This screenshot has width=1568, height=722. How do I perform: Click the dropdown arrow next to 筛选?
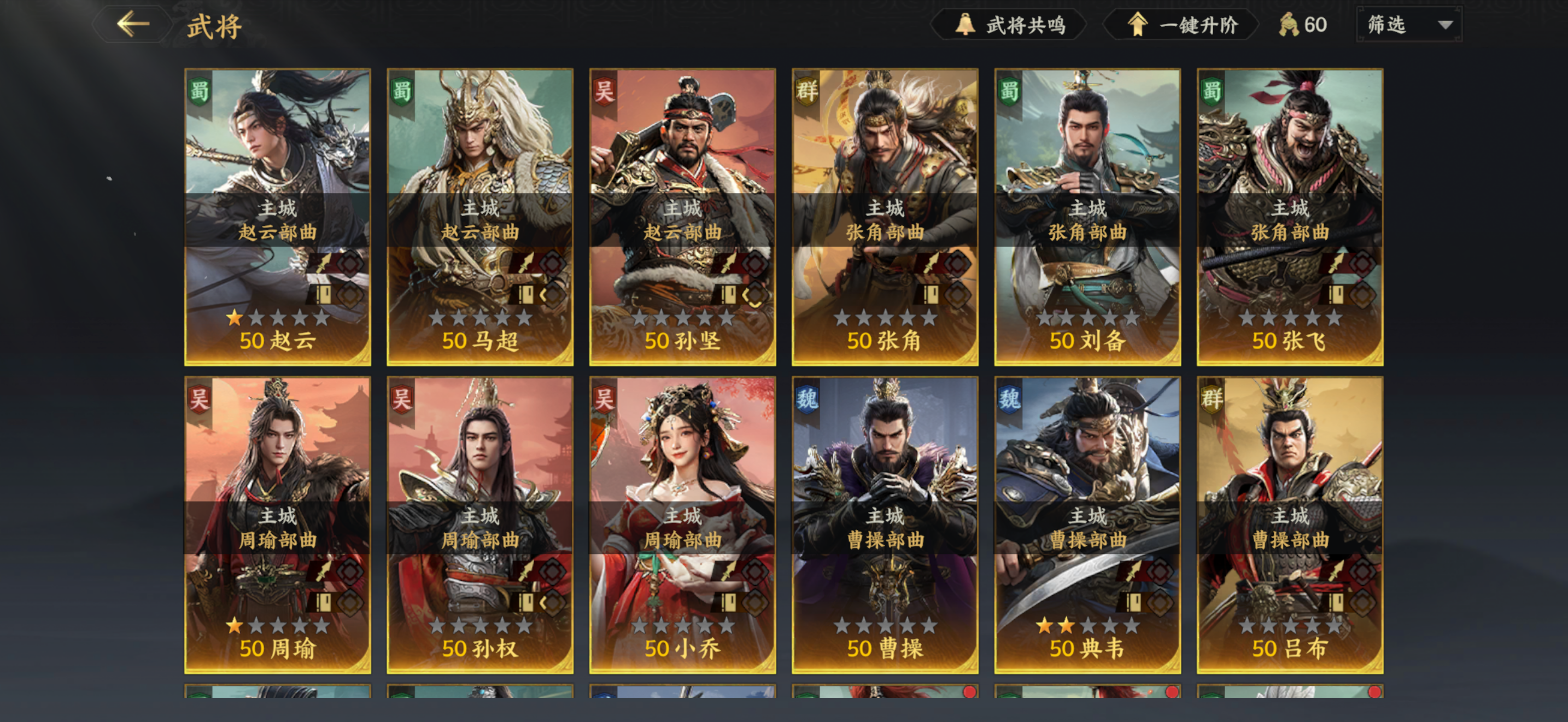point(1445,25)
